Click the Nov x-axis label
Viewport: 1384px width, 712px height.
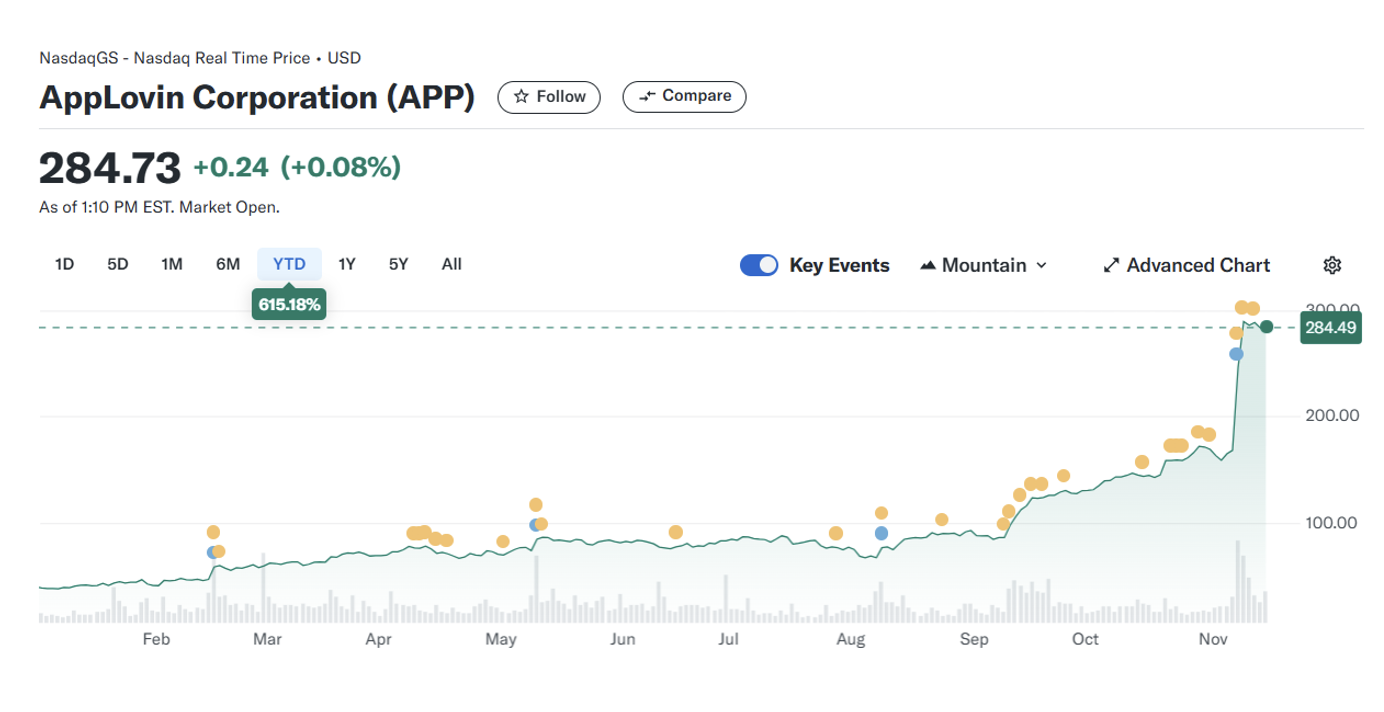pos(1213,639)
